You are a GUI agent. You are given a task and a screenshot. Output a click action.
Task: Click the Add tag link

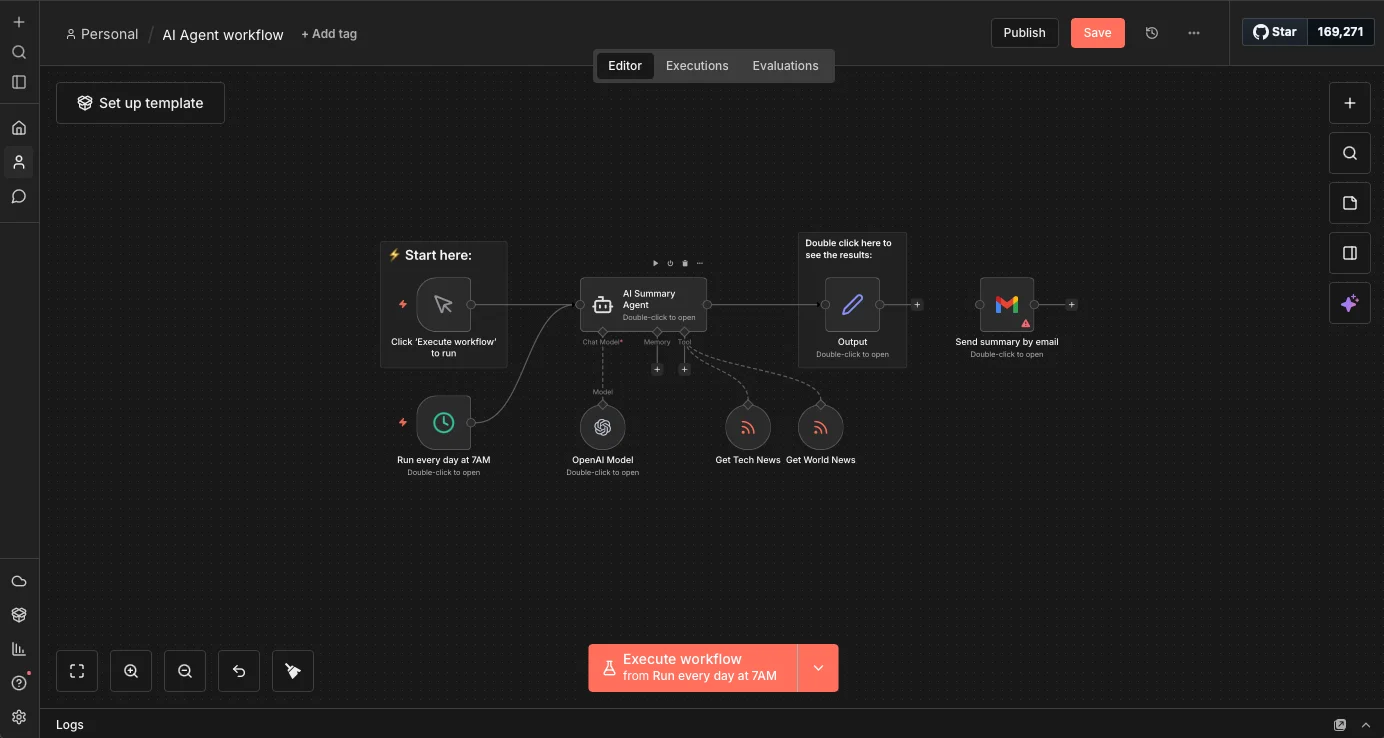tap(329, 34)
